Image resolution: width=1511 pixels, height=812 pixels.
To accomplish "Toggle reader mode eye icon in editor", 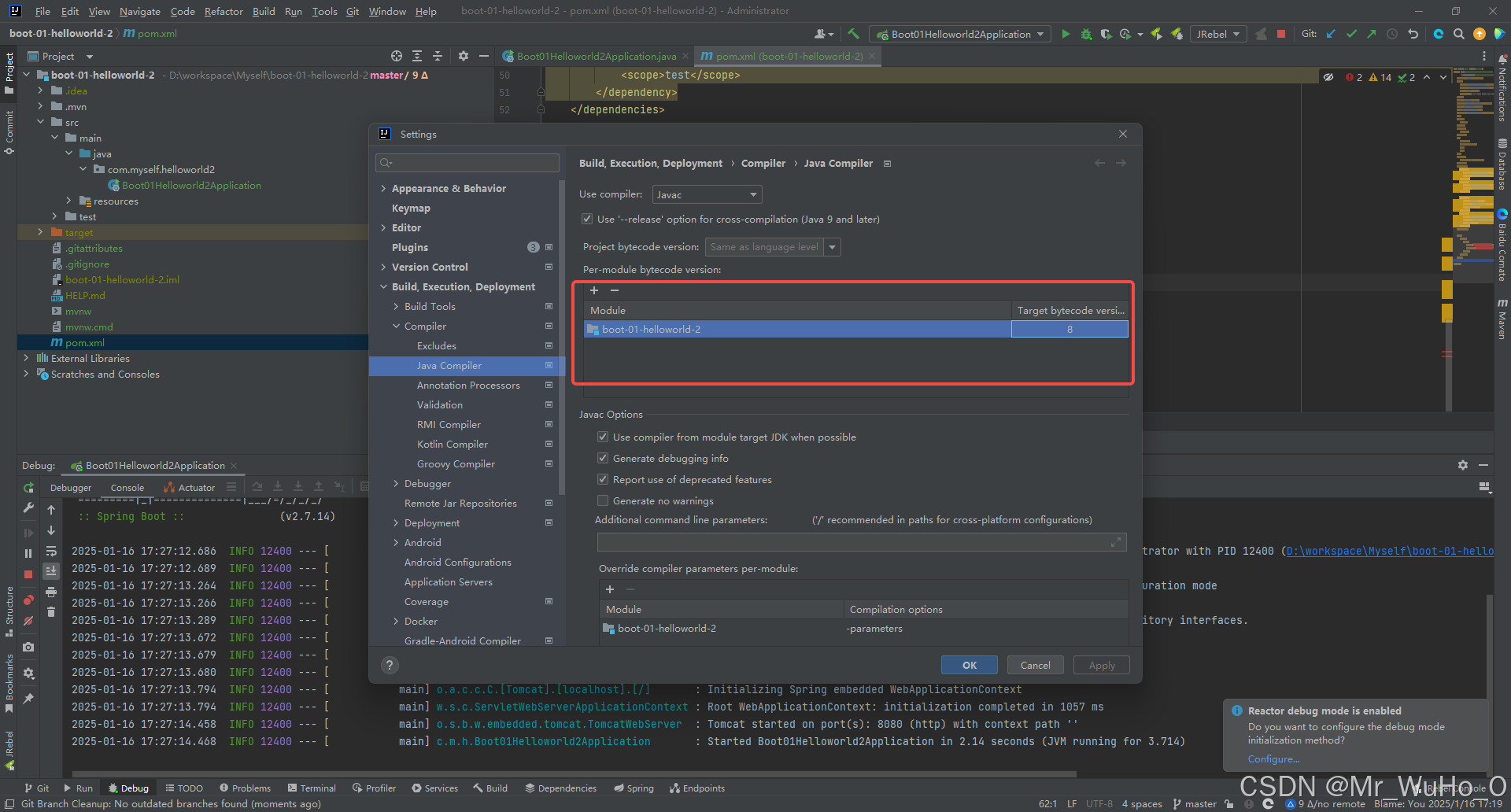I will [1328, 77].
